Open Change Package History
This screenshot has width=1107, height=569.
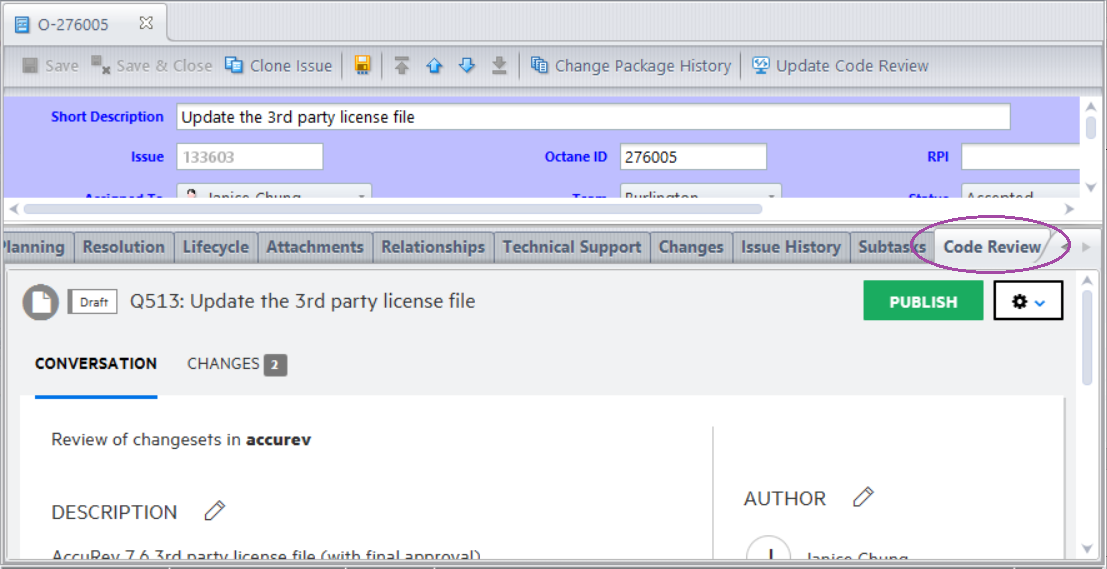631,66
